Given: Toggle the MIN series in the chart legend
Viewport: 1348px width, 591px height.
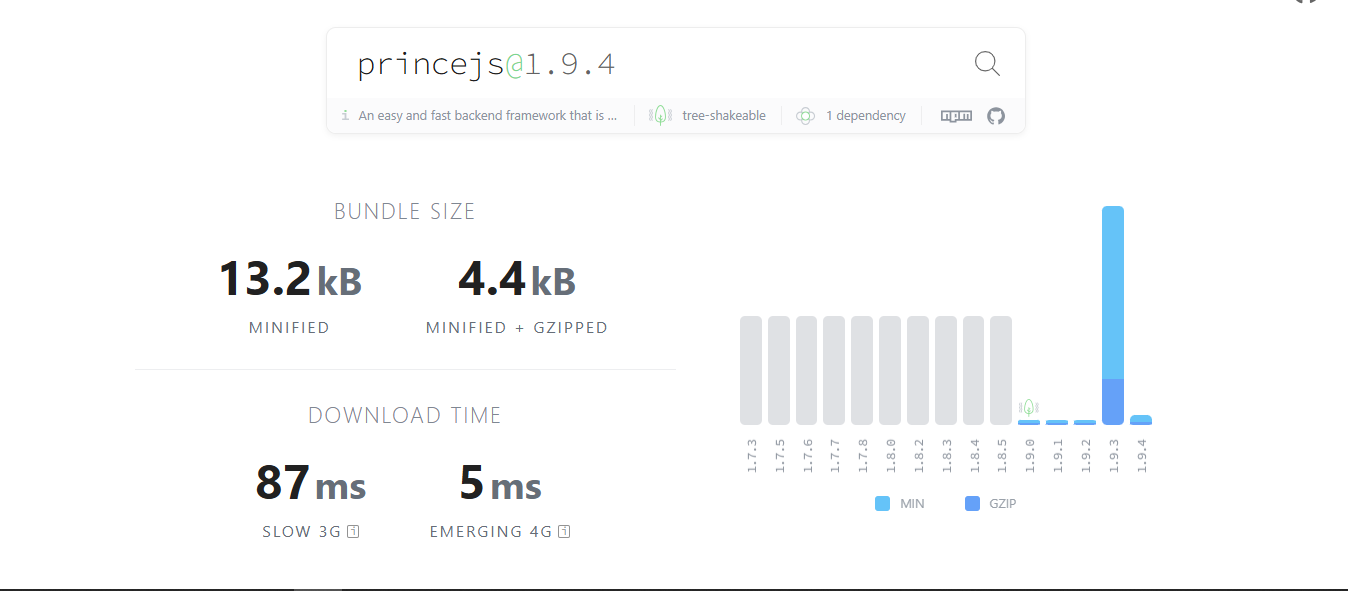Looking at the screenshot, I should click(898, 503).
